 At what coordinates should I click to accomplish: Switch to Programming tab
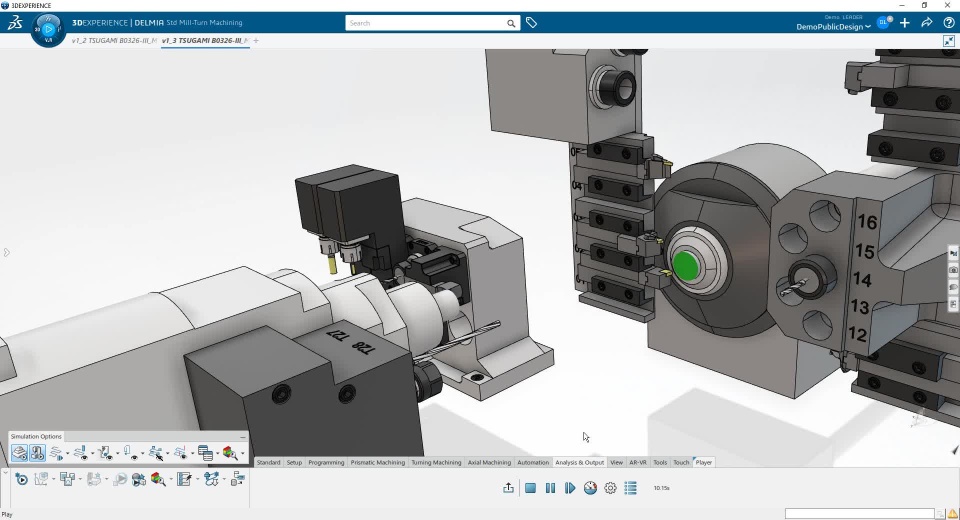[326, 462]
